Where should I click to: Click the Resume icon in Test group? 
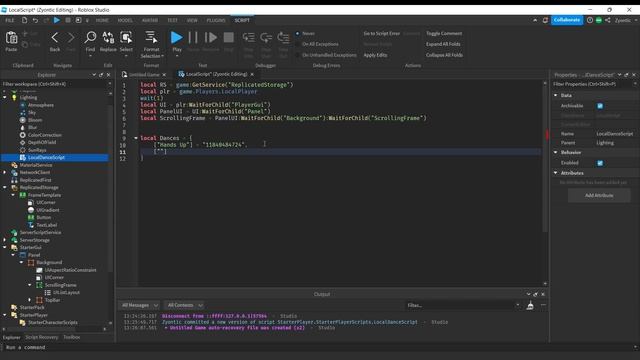click(x=211, y=38)
